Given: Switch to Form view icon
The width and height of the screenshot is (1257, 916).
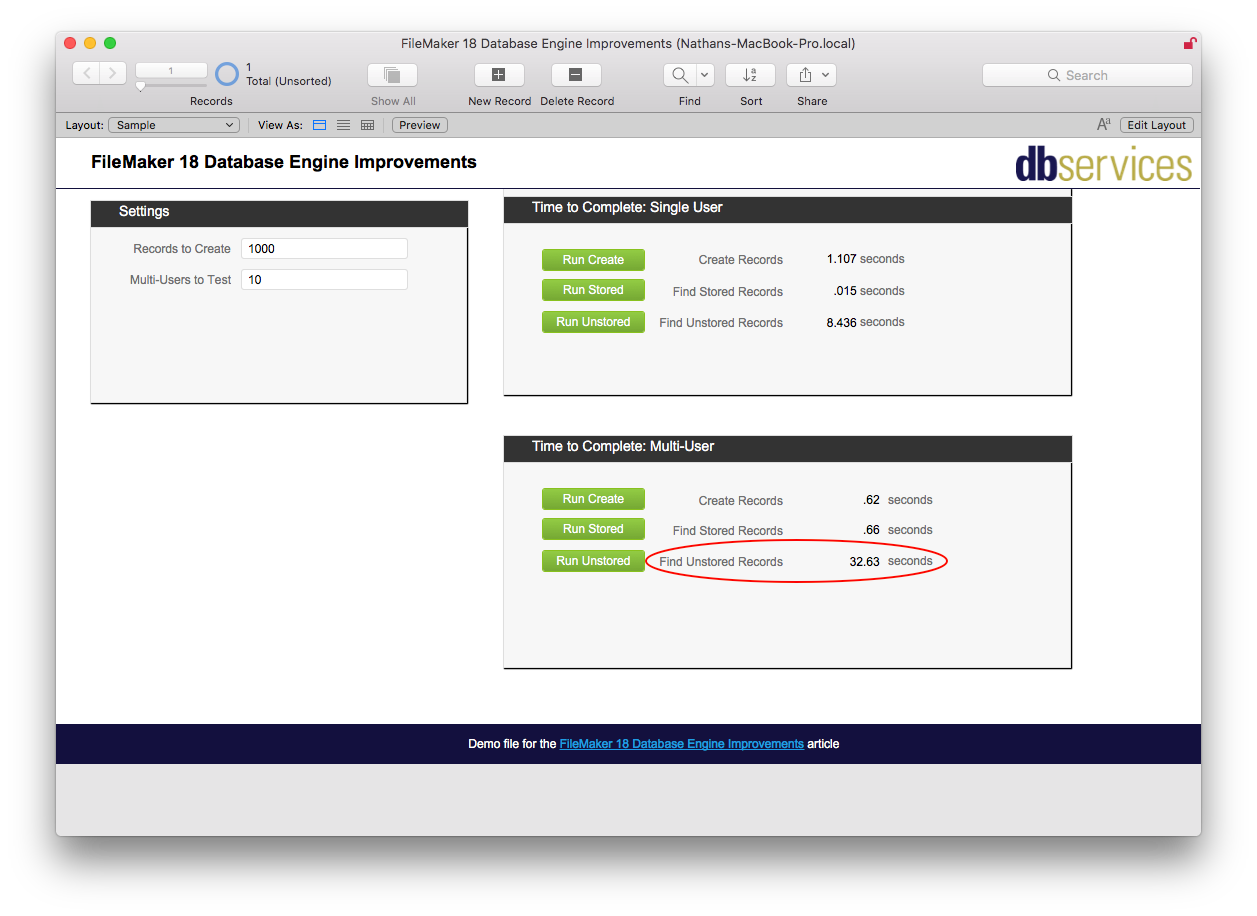Looking at the screenshot, I should pyautogui.click(x=320, y=125).
